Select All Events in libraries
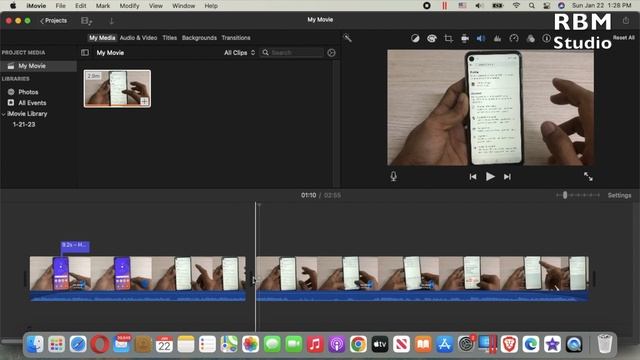The width and height of the screenshot is (640, 360). (x=32, y=102)
